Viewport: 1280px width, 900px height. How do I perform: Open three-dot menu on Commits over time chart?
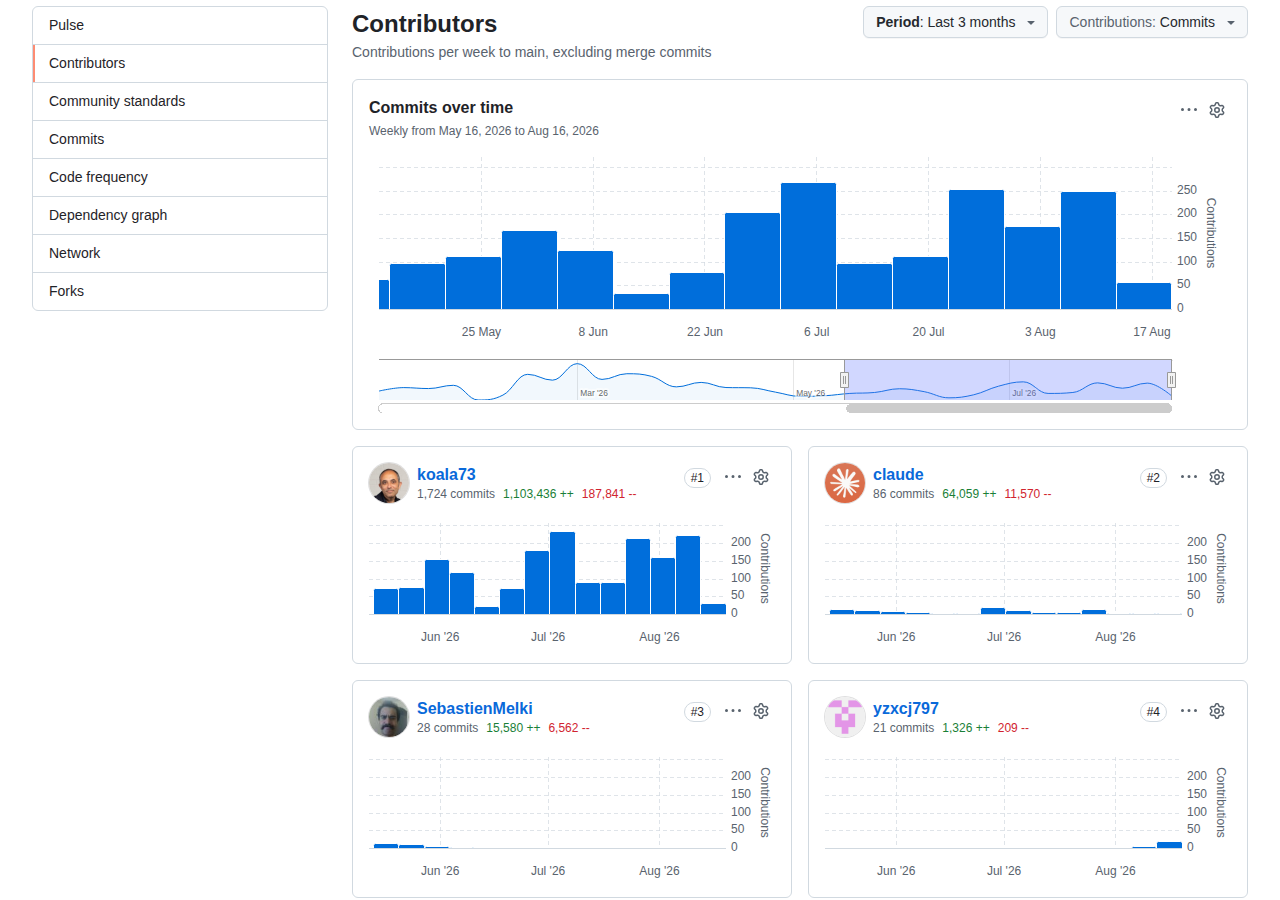click(x=1189, y=110)
